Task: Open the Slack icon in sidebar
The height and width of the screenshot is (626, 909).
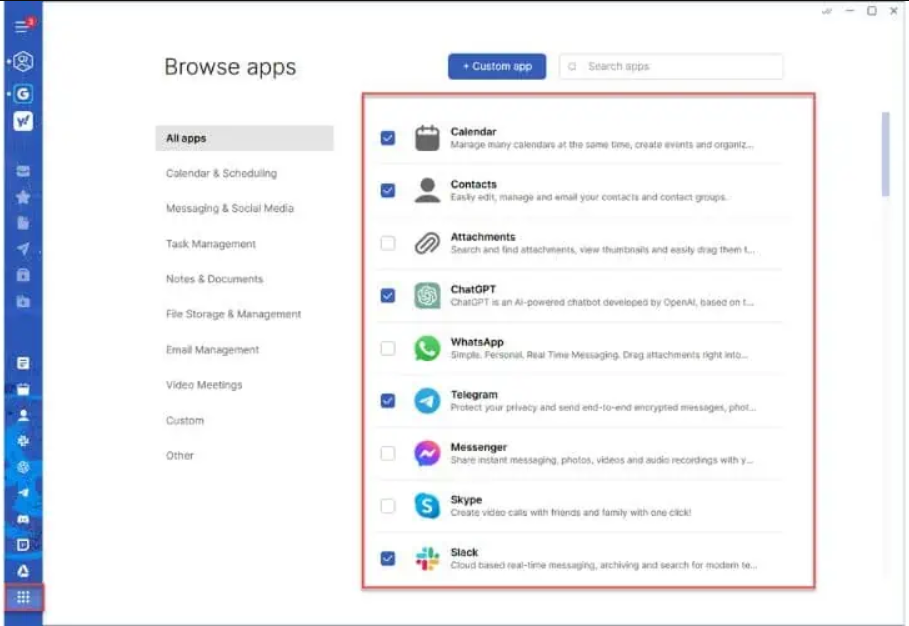Action: (x=23, y=441)
